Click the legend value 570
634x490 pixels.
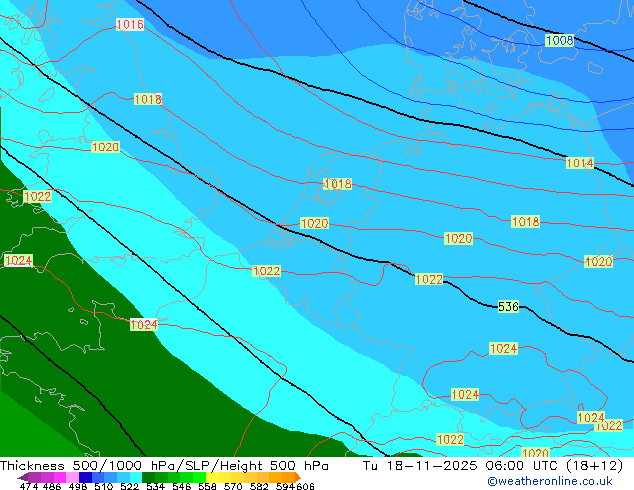pyautogui.click(x=233, y=486)
